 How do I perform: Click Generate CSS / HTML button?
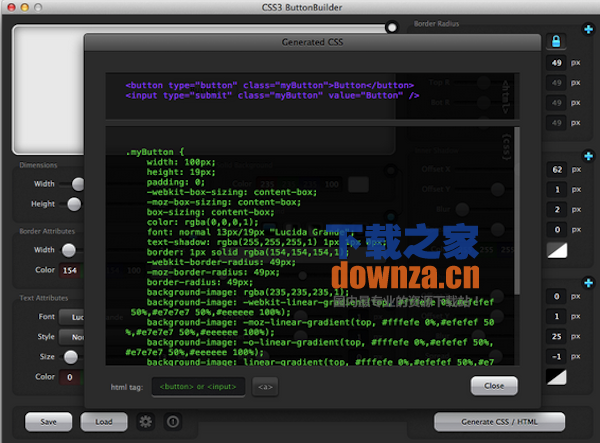[499, 422]
